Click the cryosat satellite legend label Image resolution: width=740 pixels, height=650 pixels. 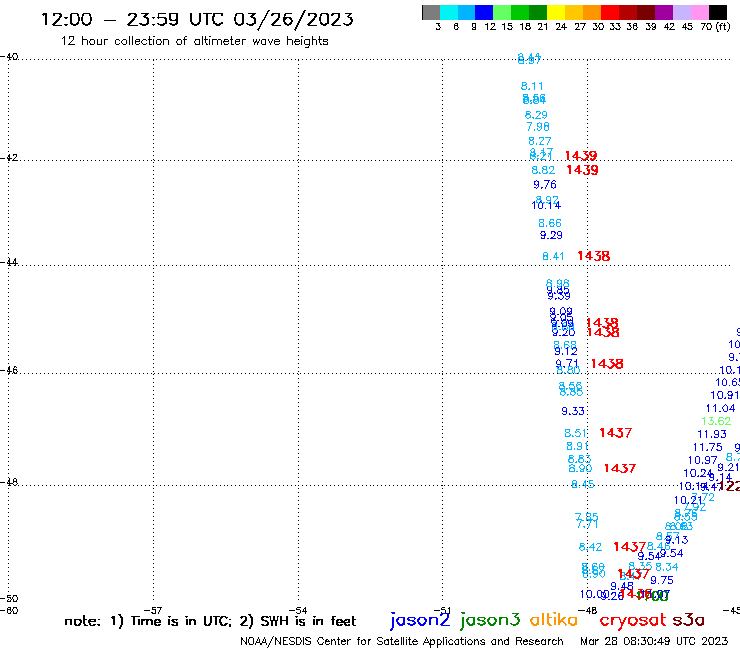point(633,621)
